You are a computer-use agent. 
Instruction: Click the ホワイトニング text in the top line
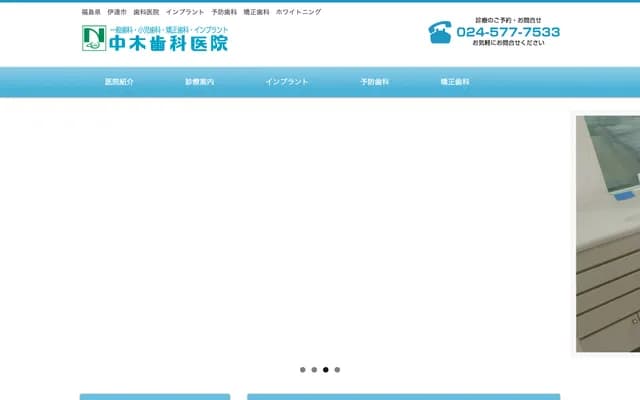pos(298,12)
